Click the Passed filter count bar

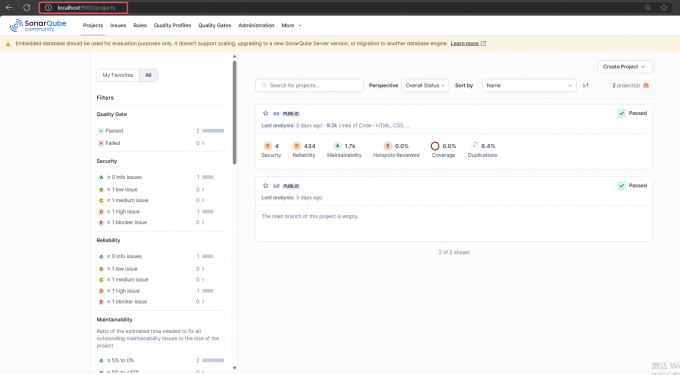(x=213, y=130)
